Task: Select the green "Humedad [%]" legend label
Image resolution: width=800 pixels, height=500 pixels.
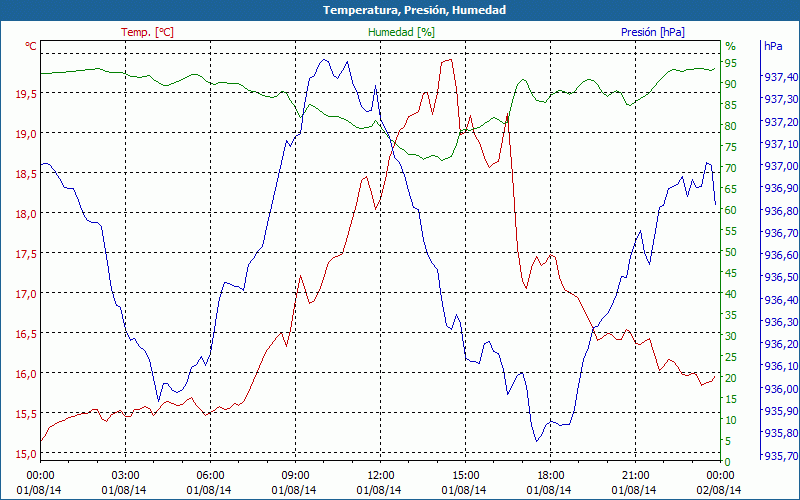Action: coord(401,32)
